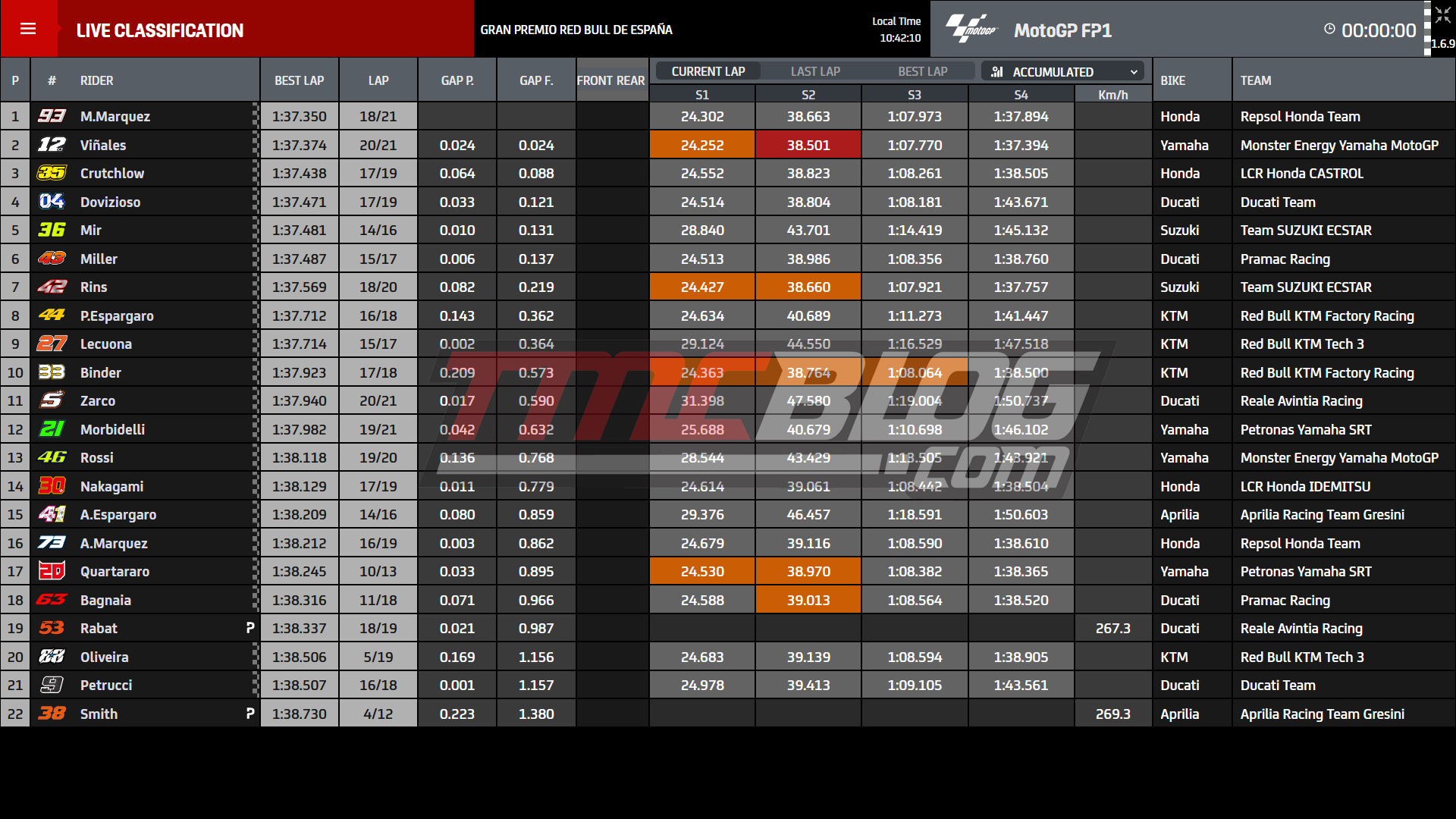Collapse the fullscreen view icon
1456x819 pixels.
tap(1442, 15)
